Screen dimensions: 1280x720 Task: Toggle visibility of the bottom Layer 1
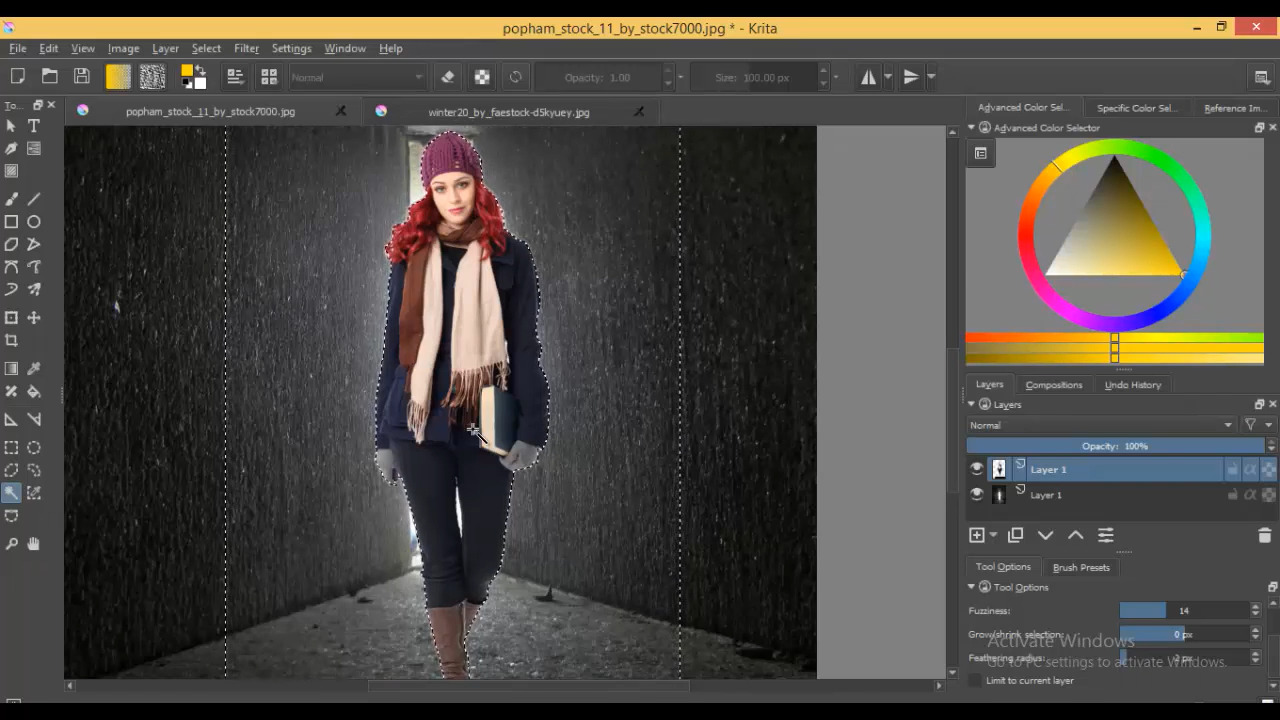[977, 495]
